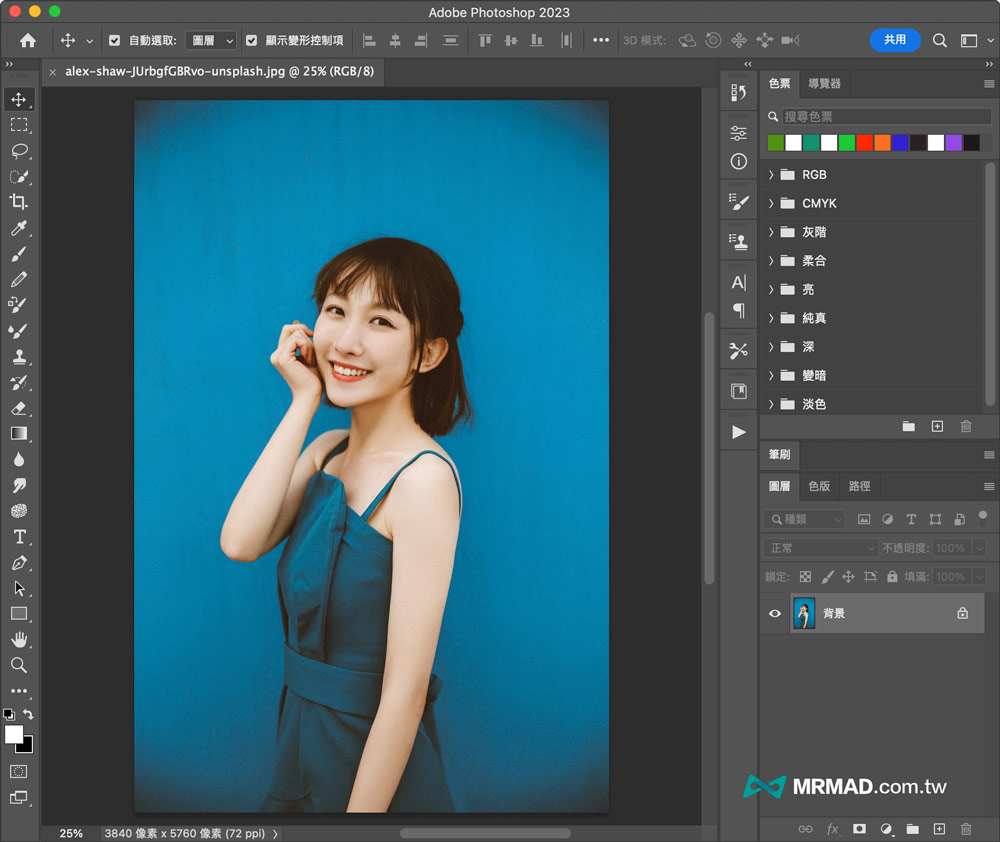Open 種類 layer filter dropdown

pyautogui.click(x=804, y=519)
